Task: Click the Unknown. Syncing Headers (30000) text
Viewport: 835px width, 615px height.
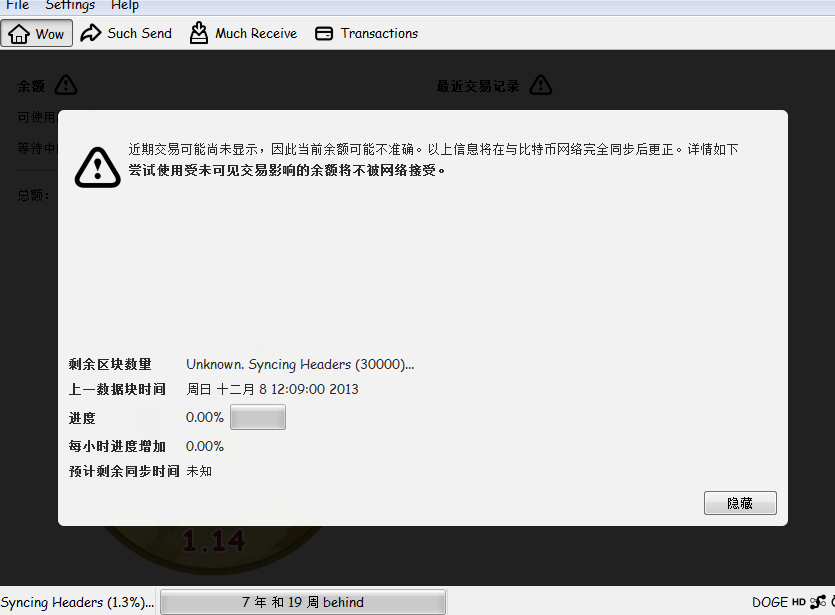Action: coord(300,364)
